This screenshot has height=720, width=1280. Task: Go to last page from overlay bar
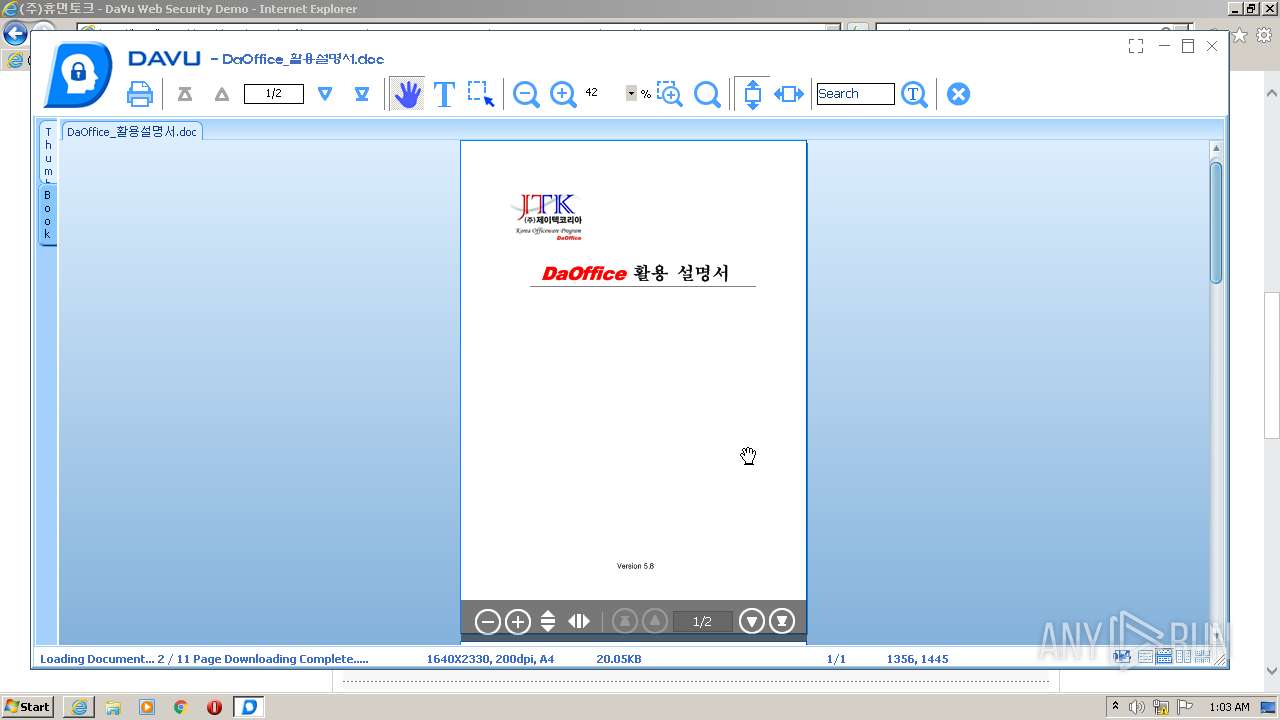[782, 622]
